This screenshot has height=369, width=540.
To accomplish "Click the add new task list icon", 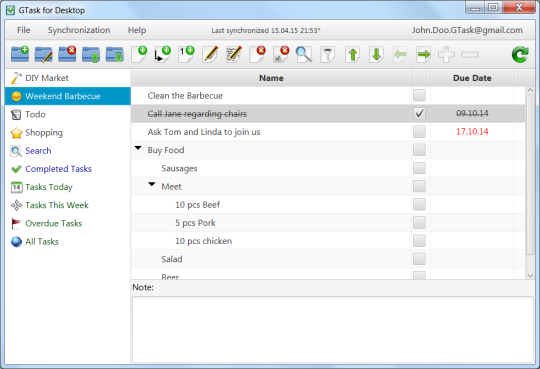I will pyautogui.click(x=20, y=54).
